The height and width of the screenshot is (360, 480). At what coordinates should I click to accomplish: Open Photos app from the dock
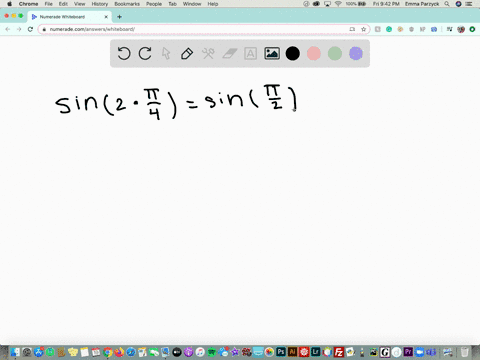pyautogui.click(x=269, y=352)
